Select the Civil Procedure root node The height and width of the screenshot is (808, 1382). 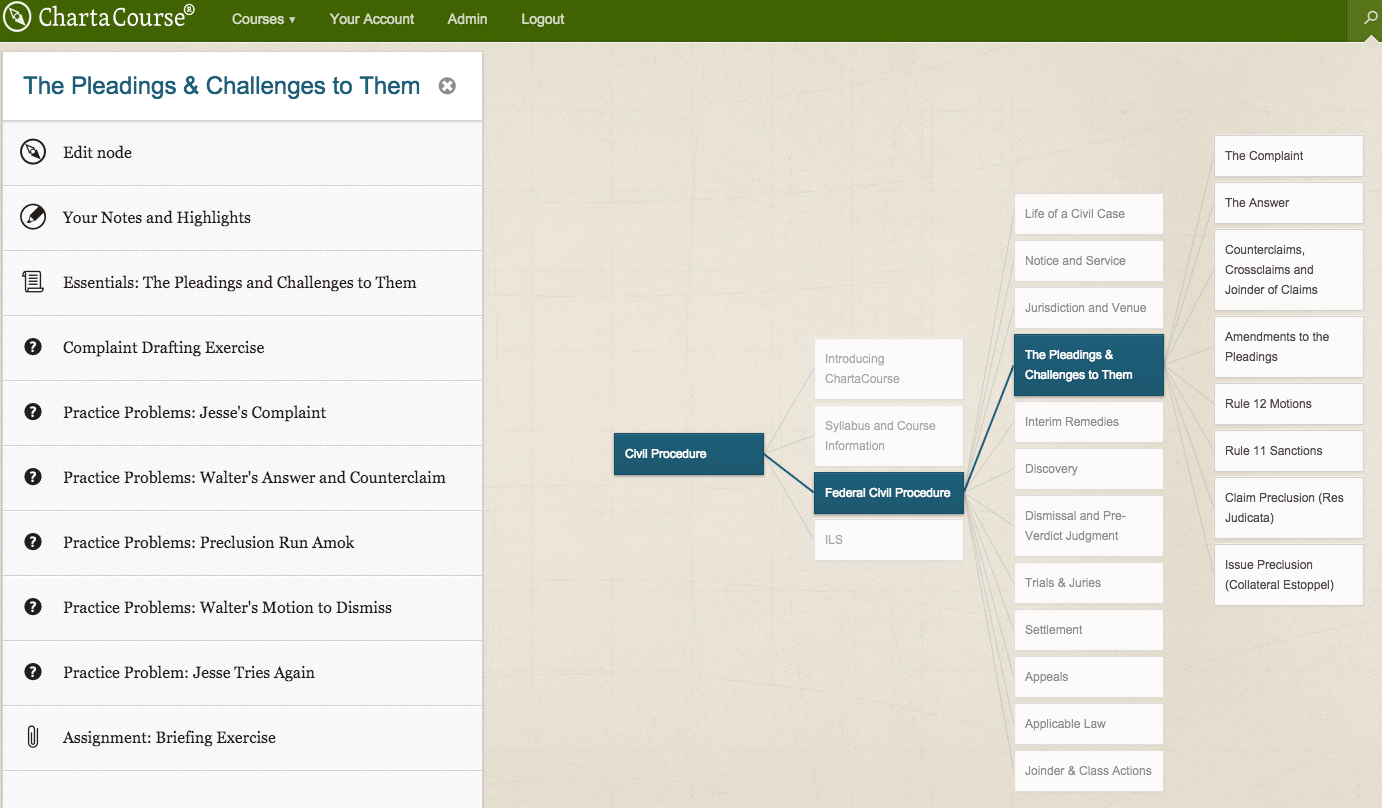click(689, 454)
